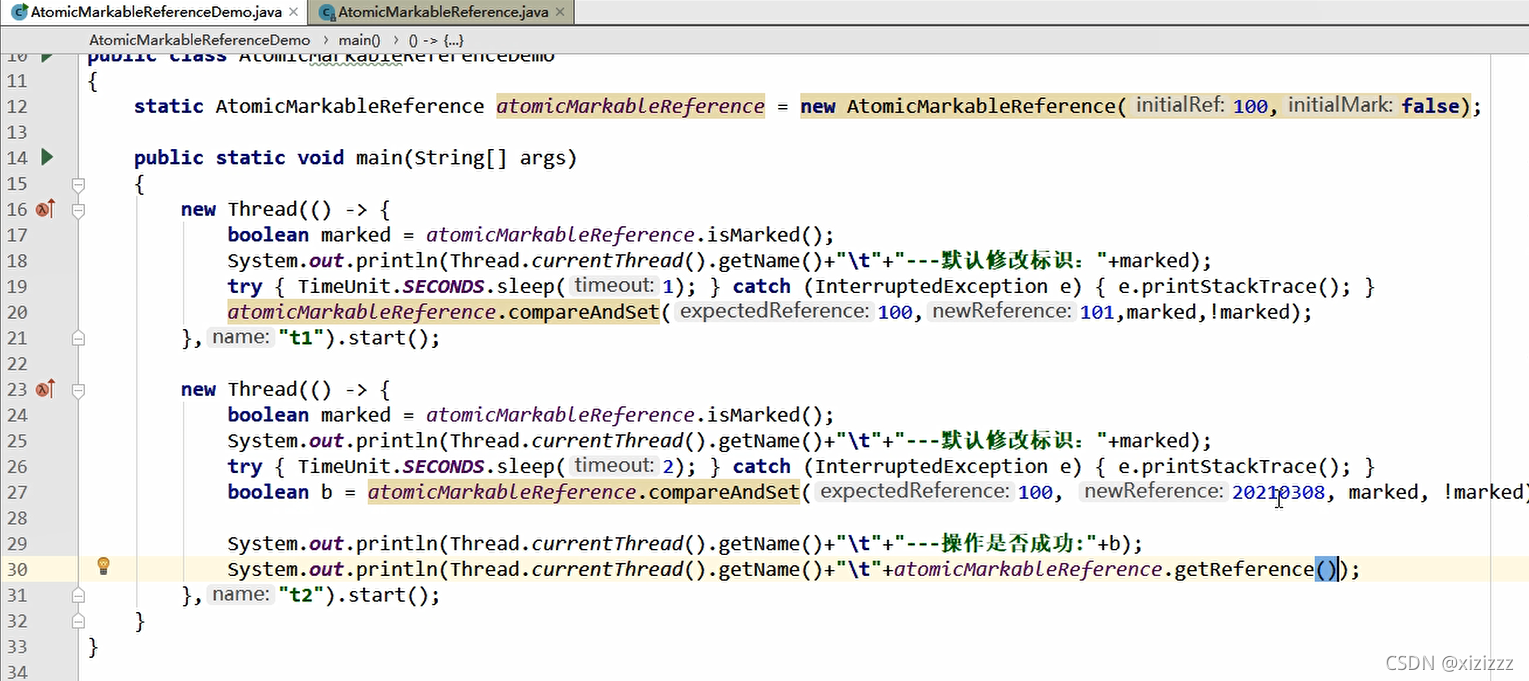Screen dimensions: 1529x681
Task: Select the AtomicMarkableReferenceDemo.java tab
Action: (156, 13)
